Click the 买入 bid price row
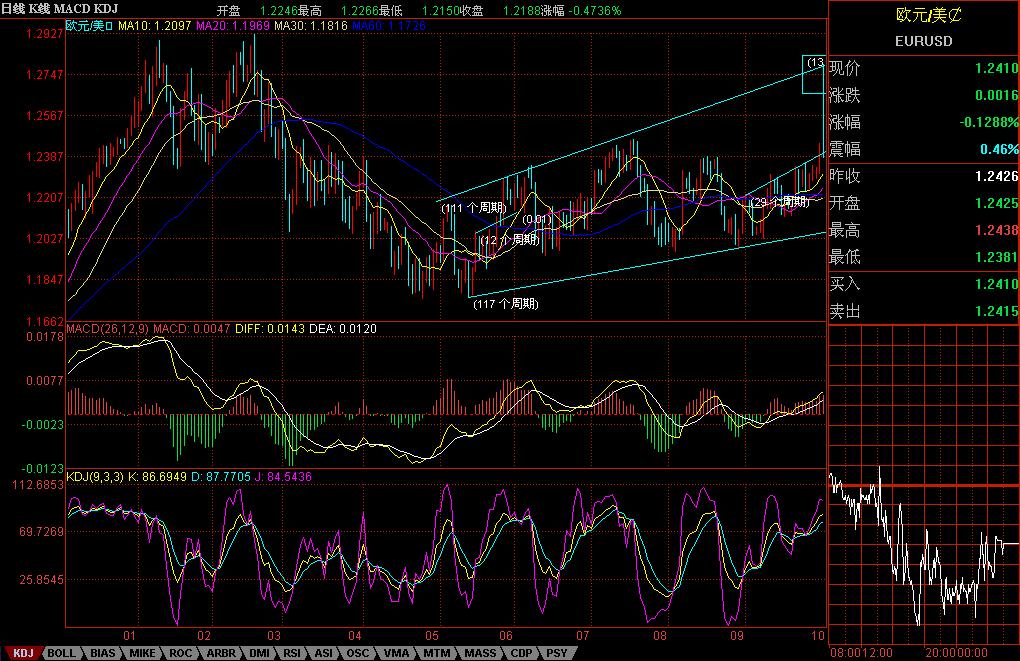1020x661 pixels. [923, 284]
